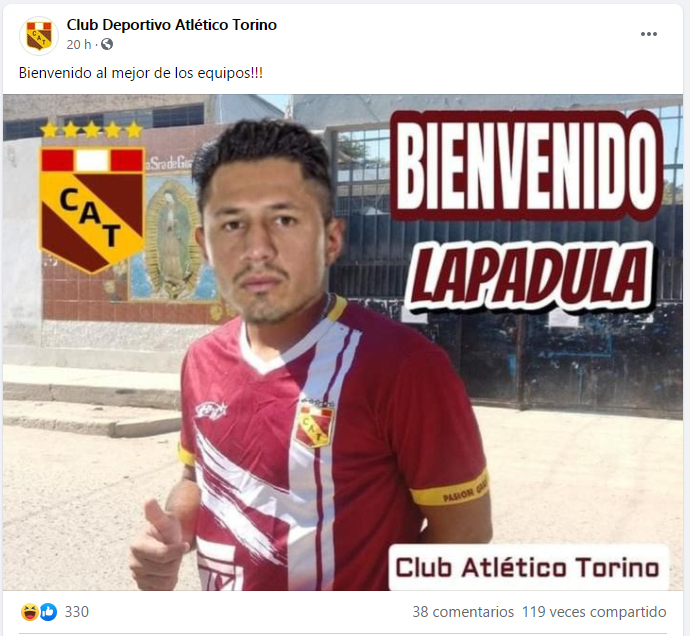This screenshot has height=636, width=690.
Task: Click the five gold stars above the crest
Action: tap(92, 130)
